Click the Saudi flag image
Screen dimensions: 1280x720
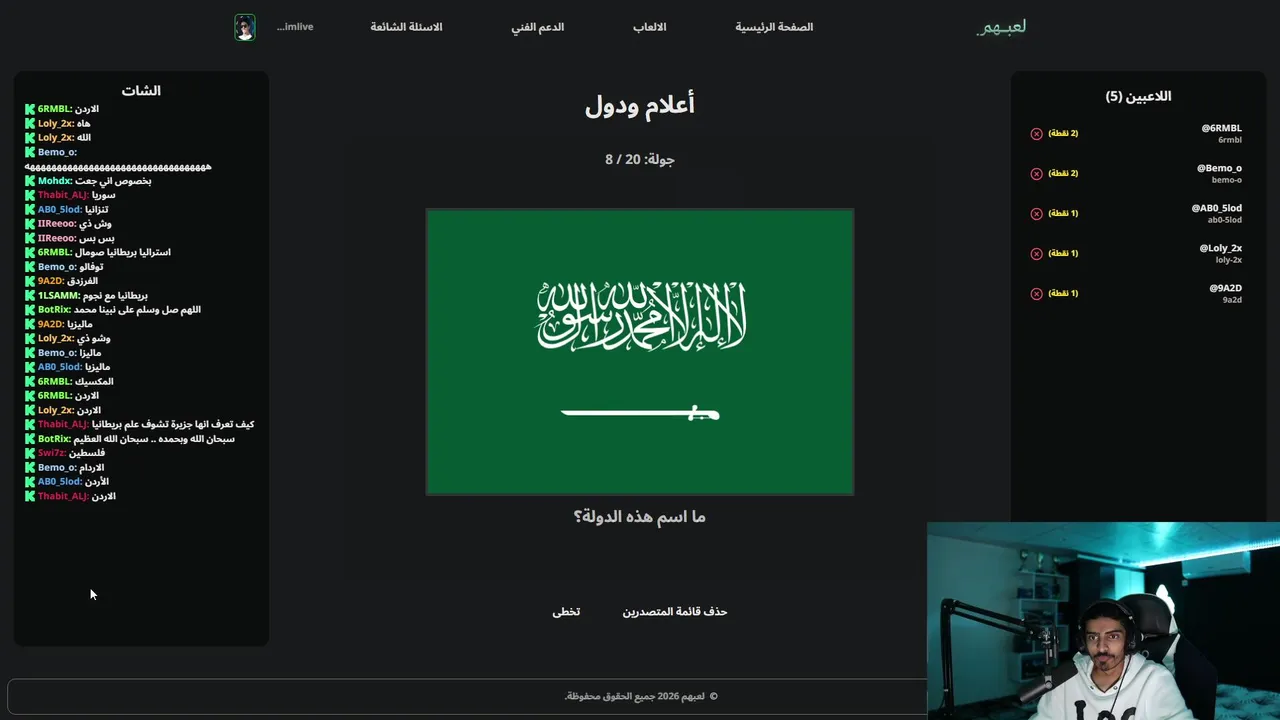coord(640,351)
